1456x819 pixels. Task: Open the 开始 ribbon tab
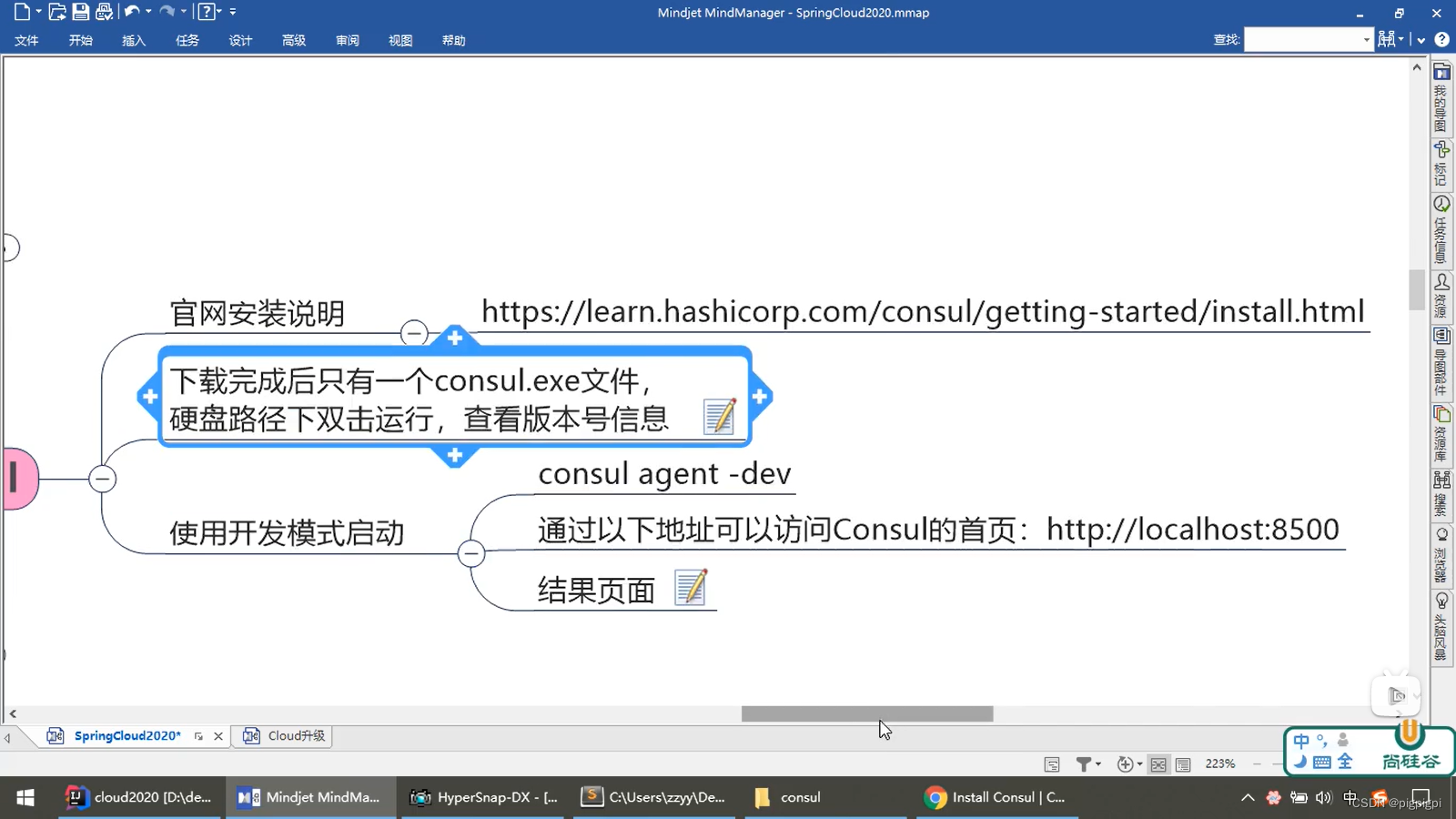(x=80, y=40)
